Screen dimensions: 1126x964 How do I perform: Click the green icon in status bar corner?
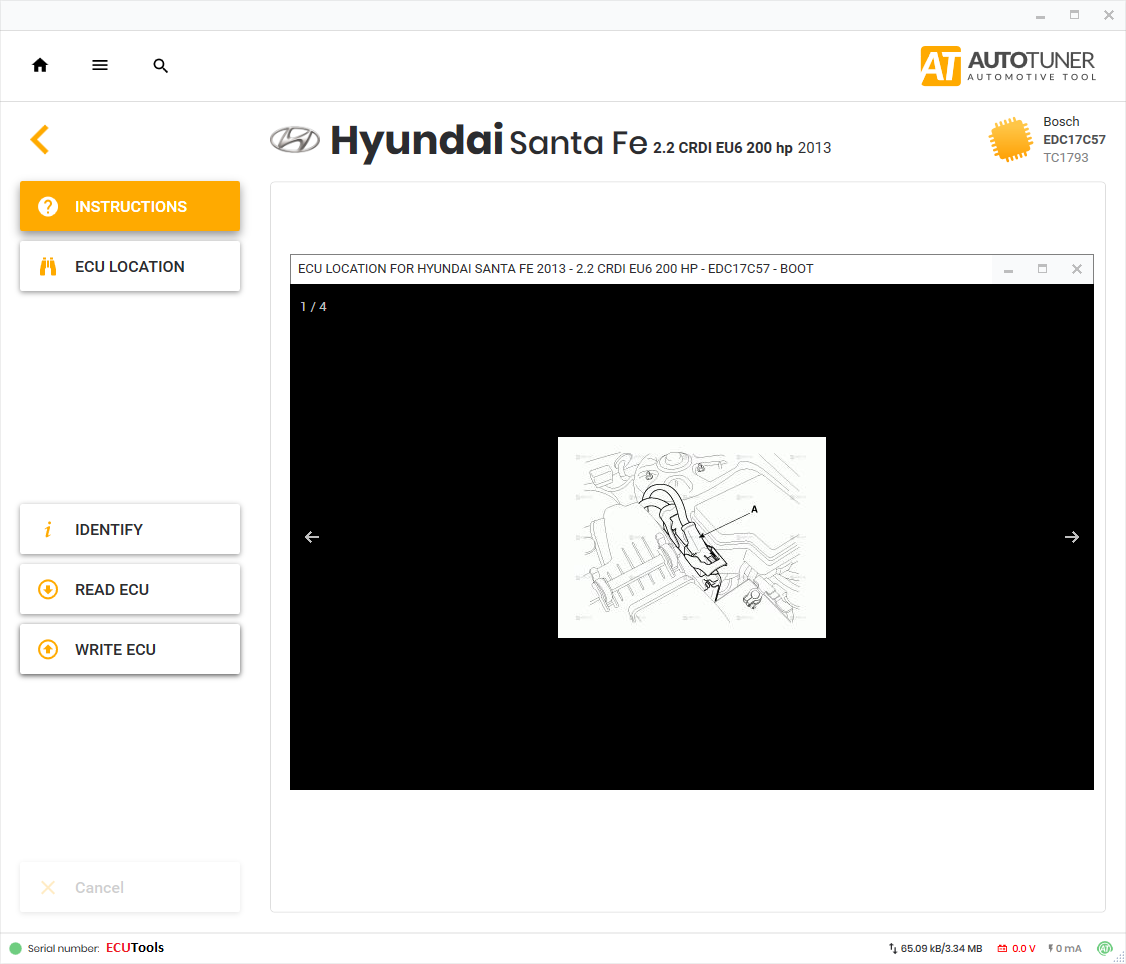click(x=1105, y=948)
